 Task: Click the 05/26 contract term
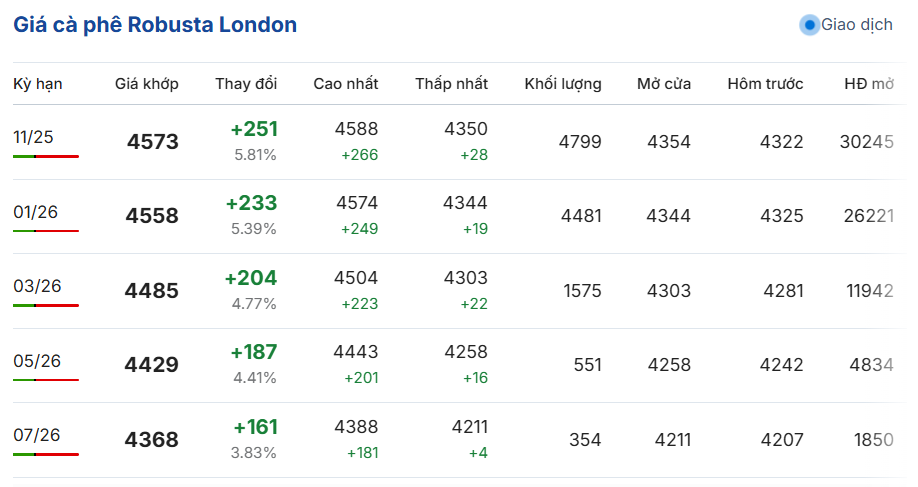(x=37, y=361)
